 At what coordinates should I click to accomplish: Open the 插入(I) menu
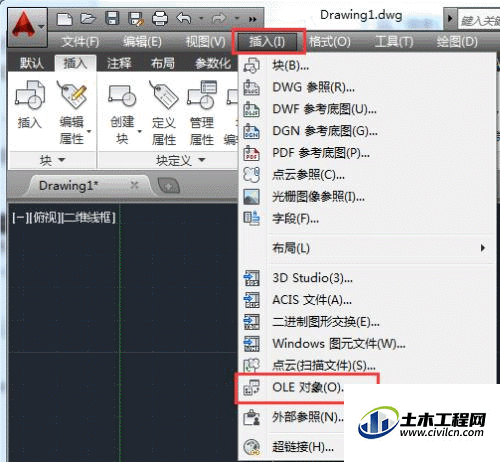(267, 42)
